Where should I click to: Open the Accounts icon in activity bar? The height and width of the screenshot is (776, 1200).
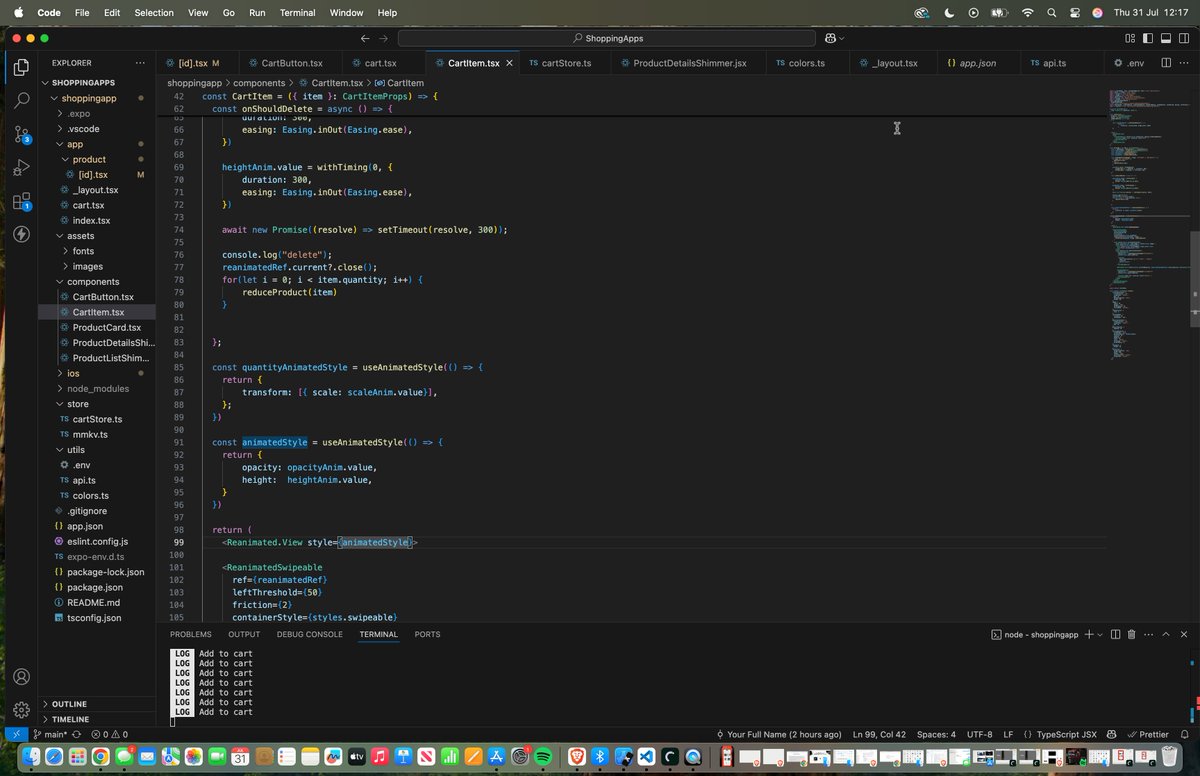[21, 677]
